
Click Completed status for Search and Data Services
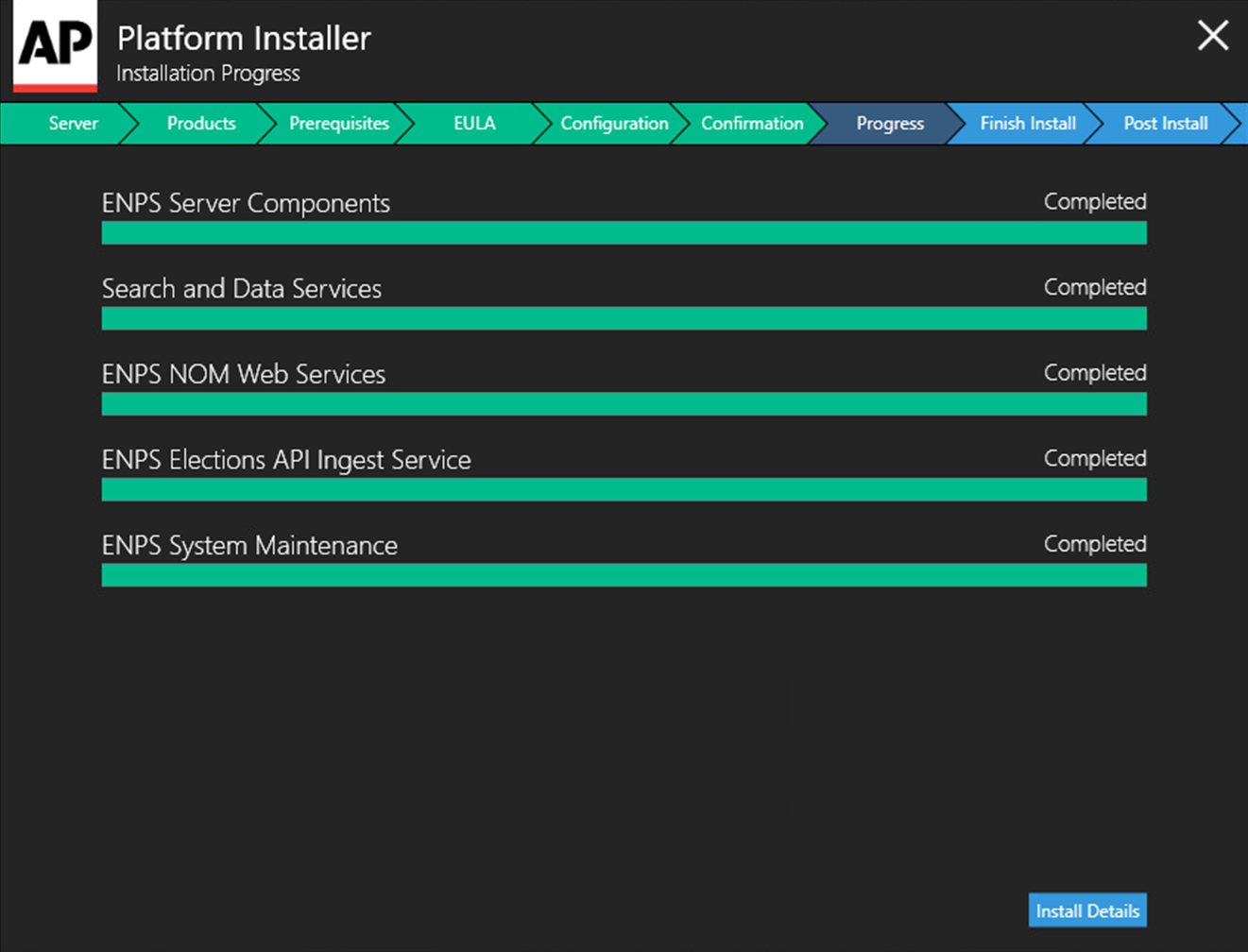(x=1095, y=287)
